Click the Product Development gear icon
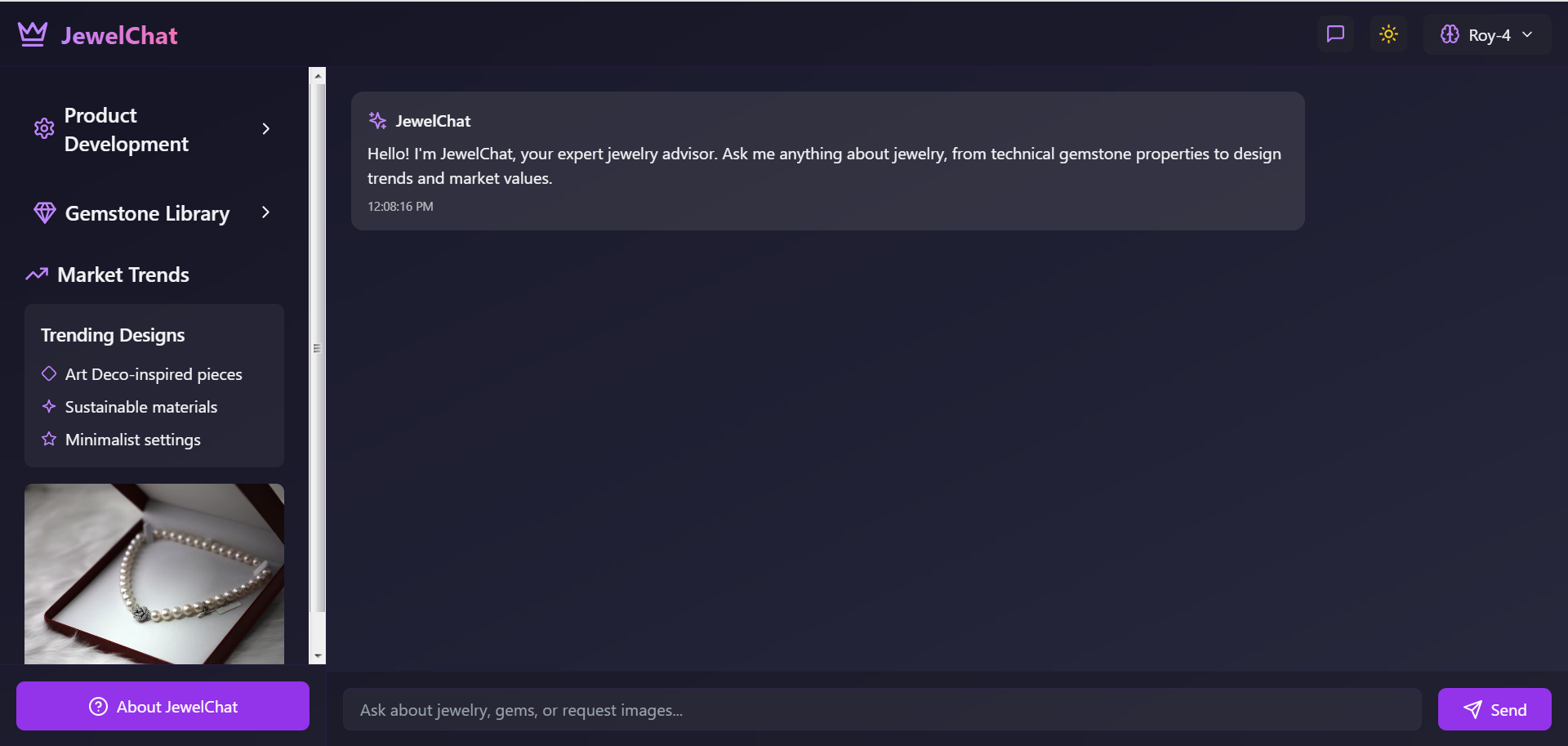The width and height of the screenshot is (1568, 746). tap(44, 129)
